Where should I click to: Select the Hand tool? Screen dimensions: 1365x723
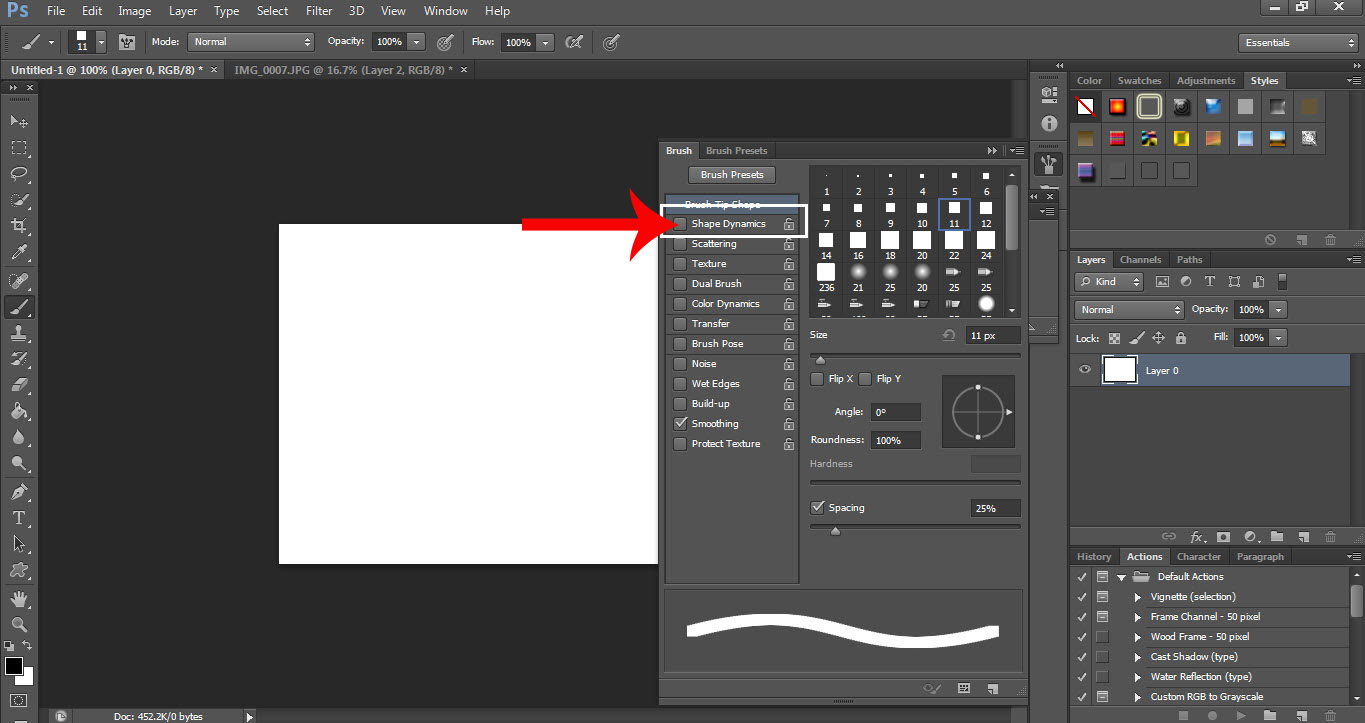[19, 598]
